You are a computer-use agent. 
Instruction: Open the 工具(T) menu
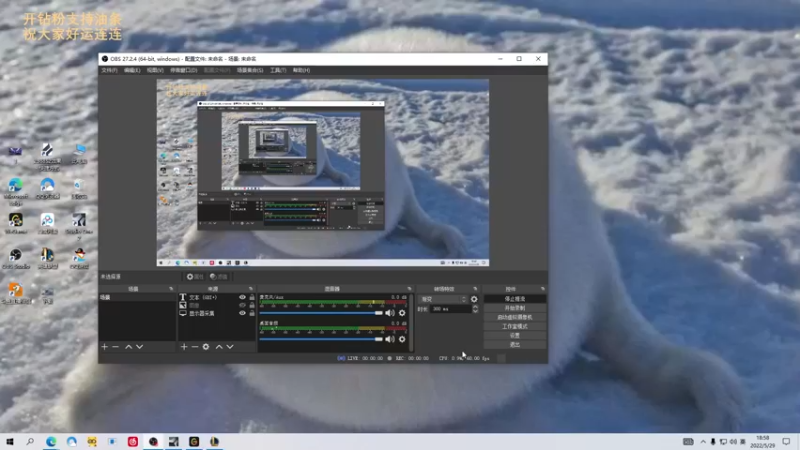277,70
